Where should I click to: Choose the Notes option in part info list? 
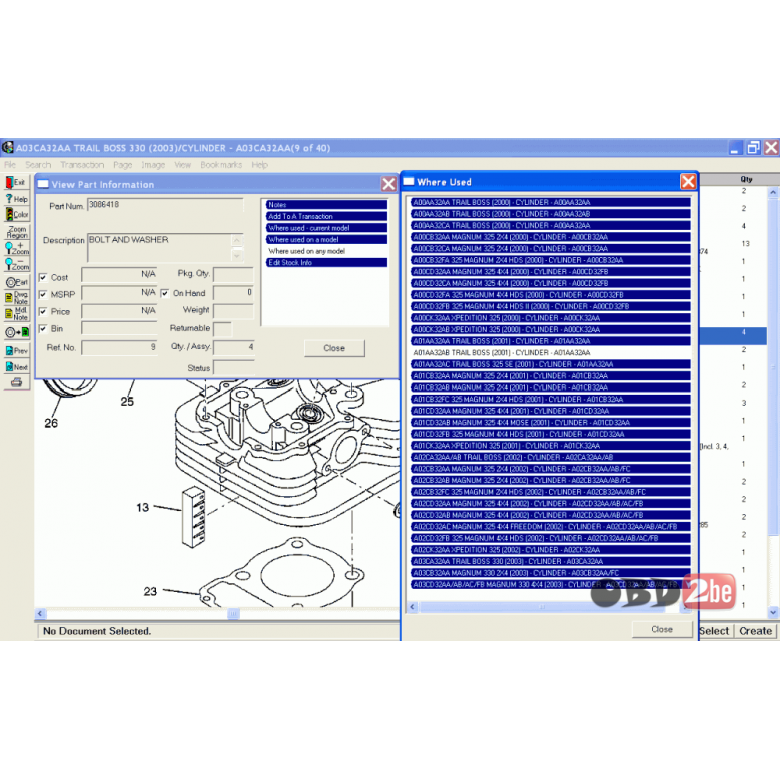(326, 204)
